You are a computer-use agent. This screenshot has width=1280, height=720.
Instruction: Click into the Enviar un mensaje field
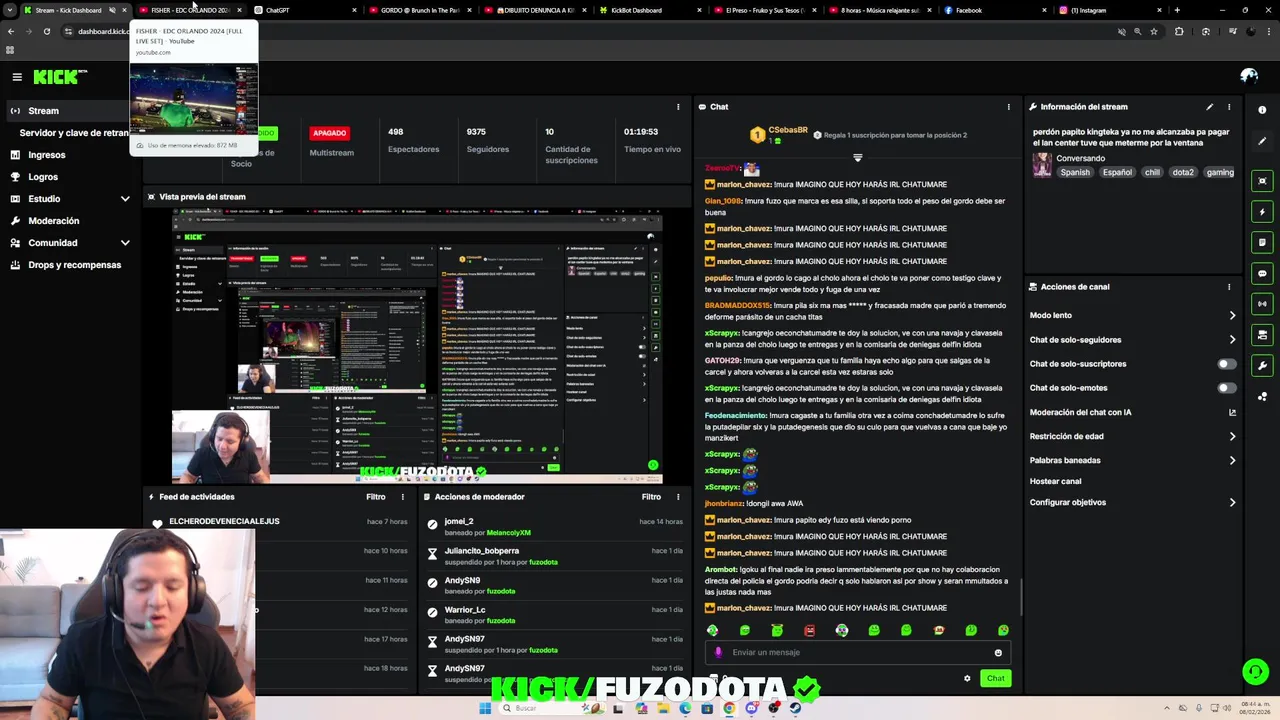click(857, 653)
